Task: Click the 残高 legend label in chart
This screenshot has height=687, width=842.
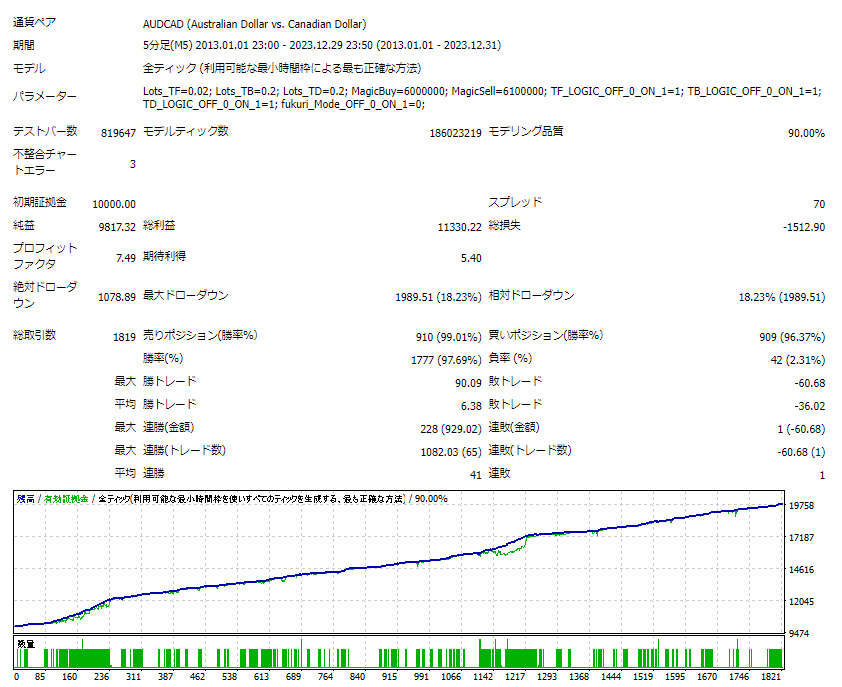Action: (25, 499)
